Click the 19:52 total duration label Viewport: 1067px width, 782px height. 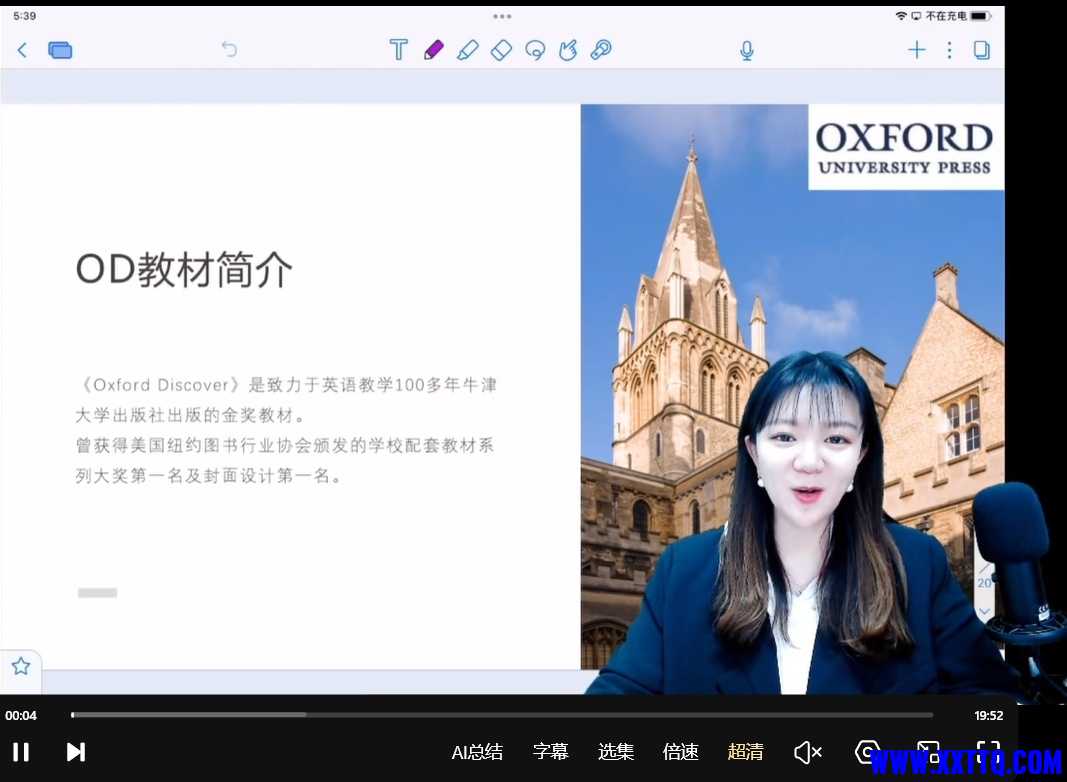pos(988,715)
